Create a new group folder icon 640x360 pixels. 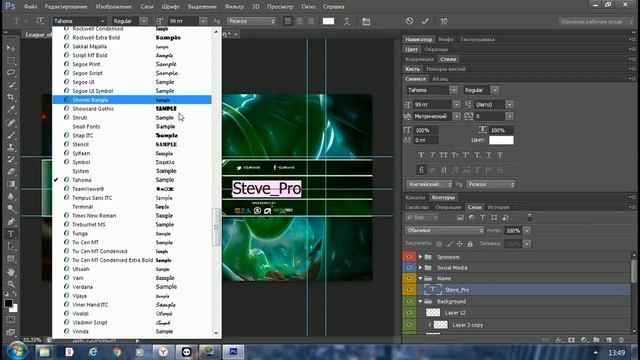[x=596, y=340]
